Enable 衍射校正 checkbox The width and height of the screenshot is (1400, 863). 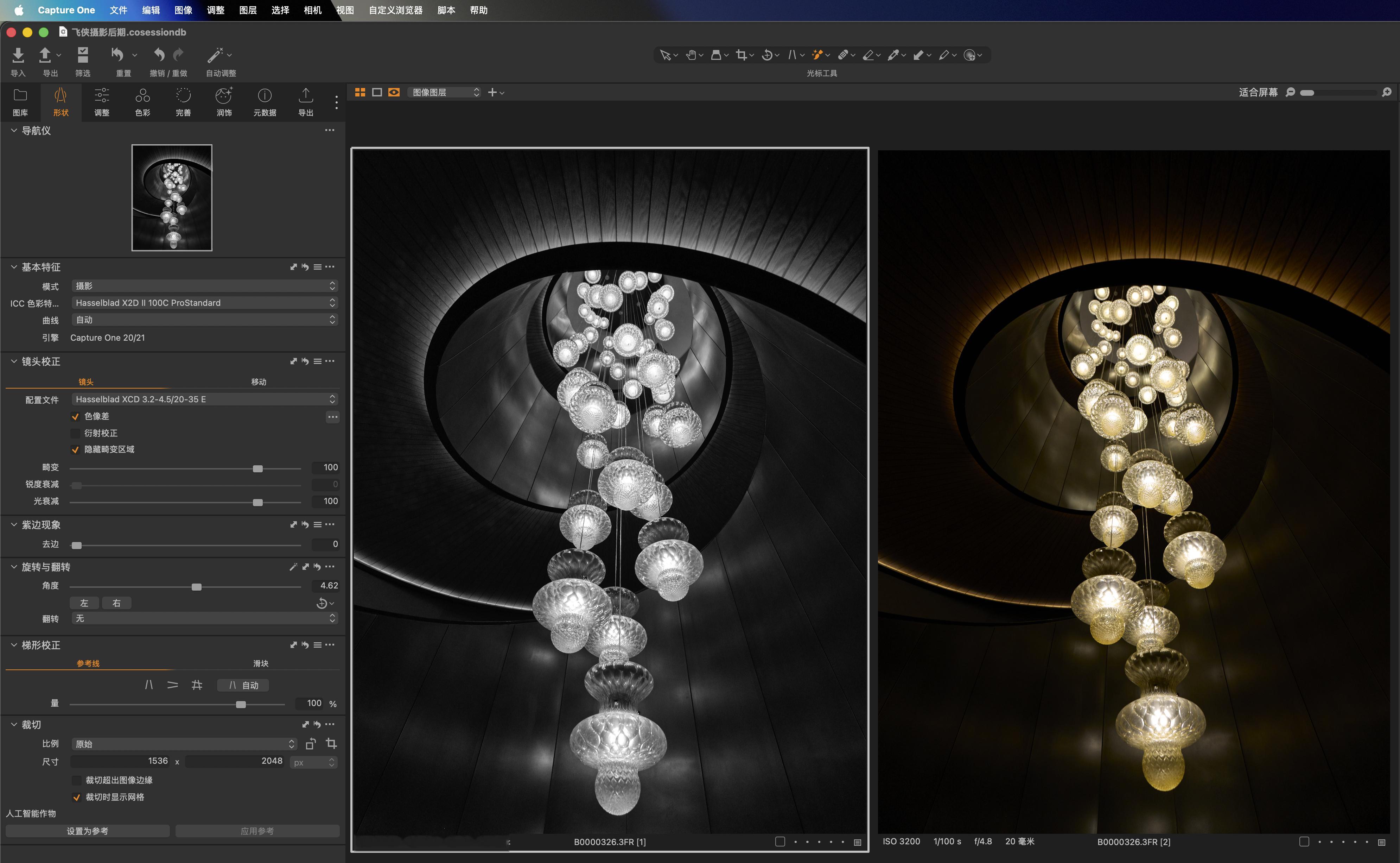[75, 433]
